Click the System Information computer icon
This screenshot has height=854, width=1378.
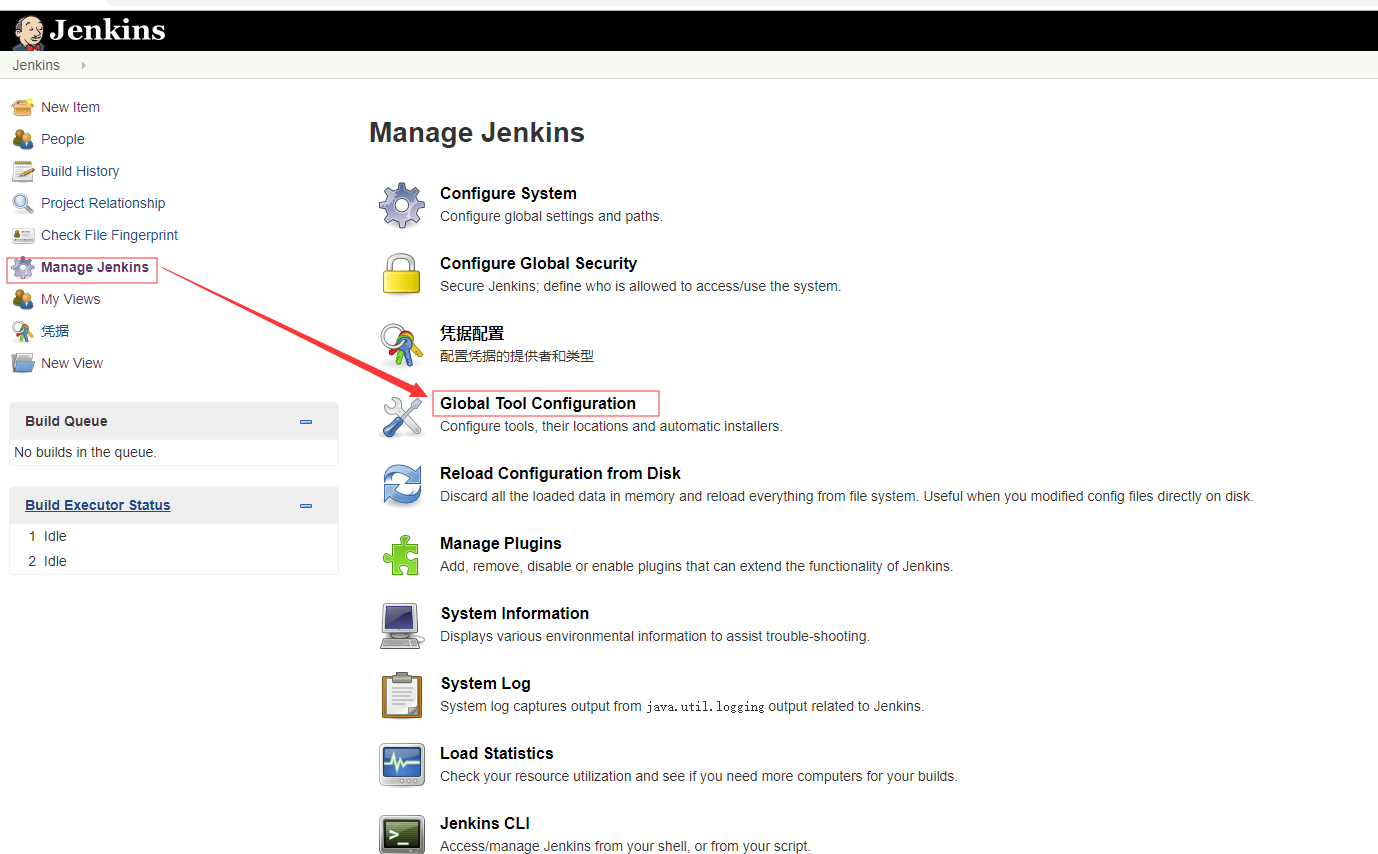(402, 625)
